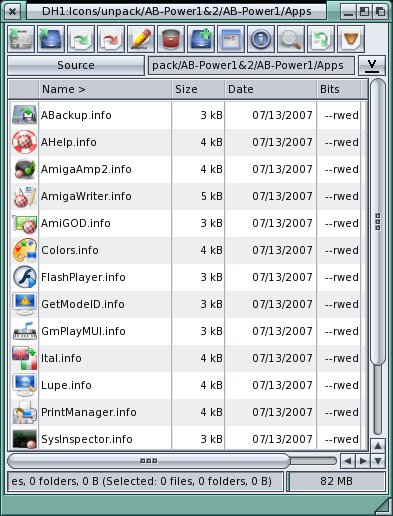Click the --rwed bits in the Colors.info row

tap(342, 250)
